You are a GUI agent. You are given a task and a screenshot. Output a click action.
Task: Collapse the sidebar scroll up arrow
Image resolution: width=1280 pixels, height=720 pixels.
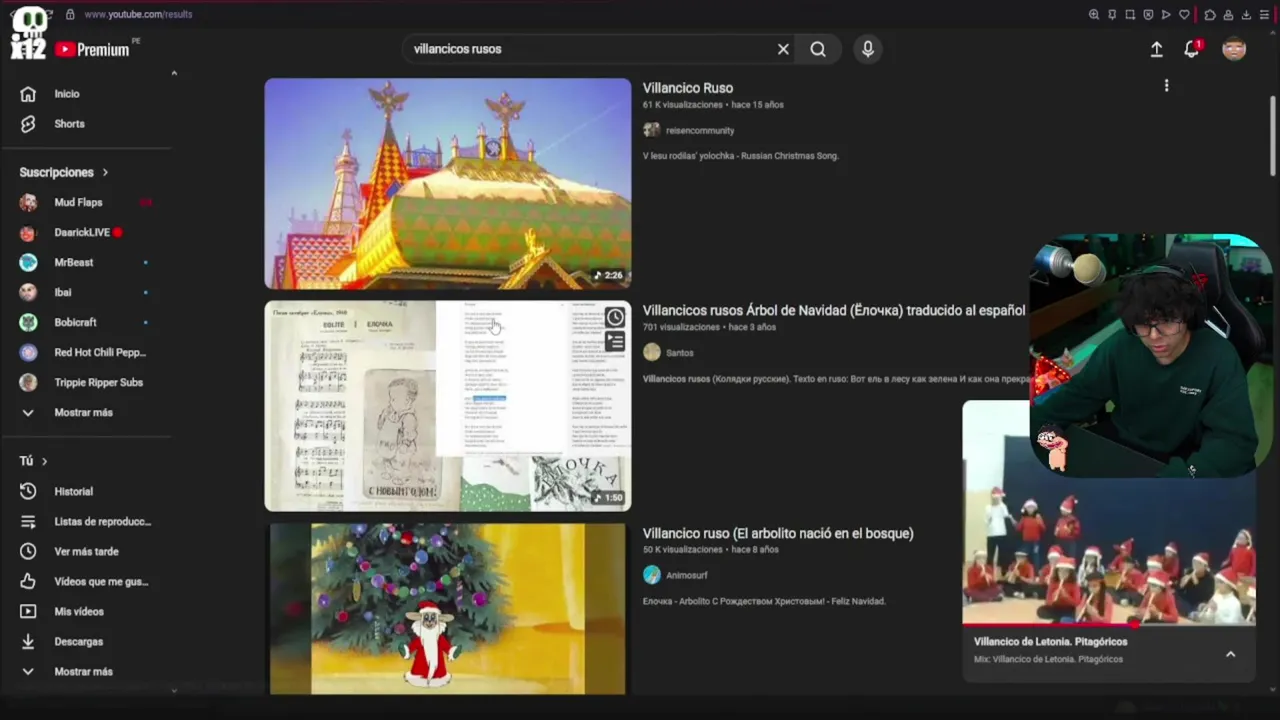174,73
